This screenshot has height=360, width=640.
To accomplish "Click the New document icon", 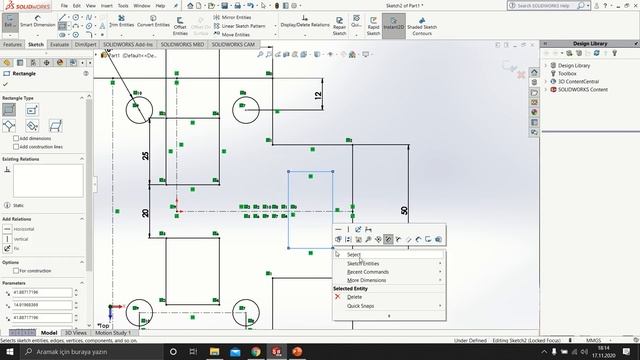I will [x=199, y=6].
